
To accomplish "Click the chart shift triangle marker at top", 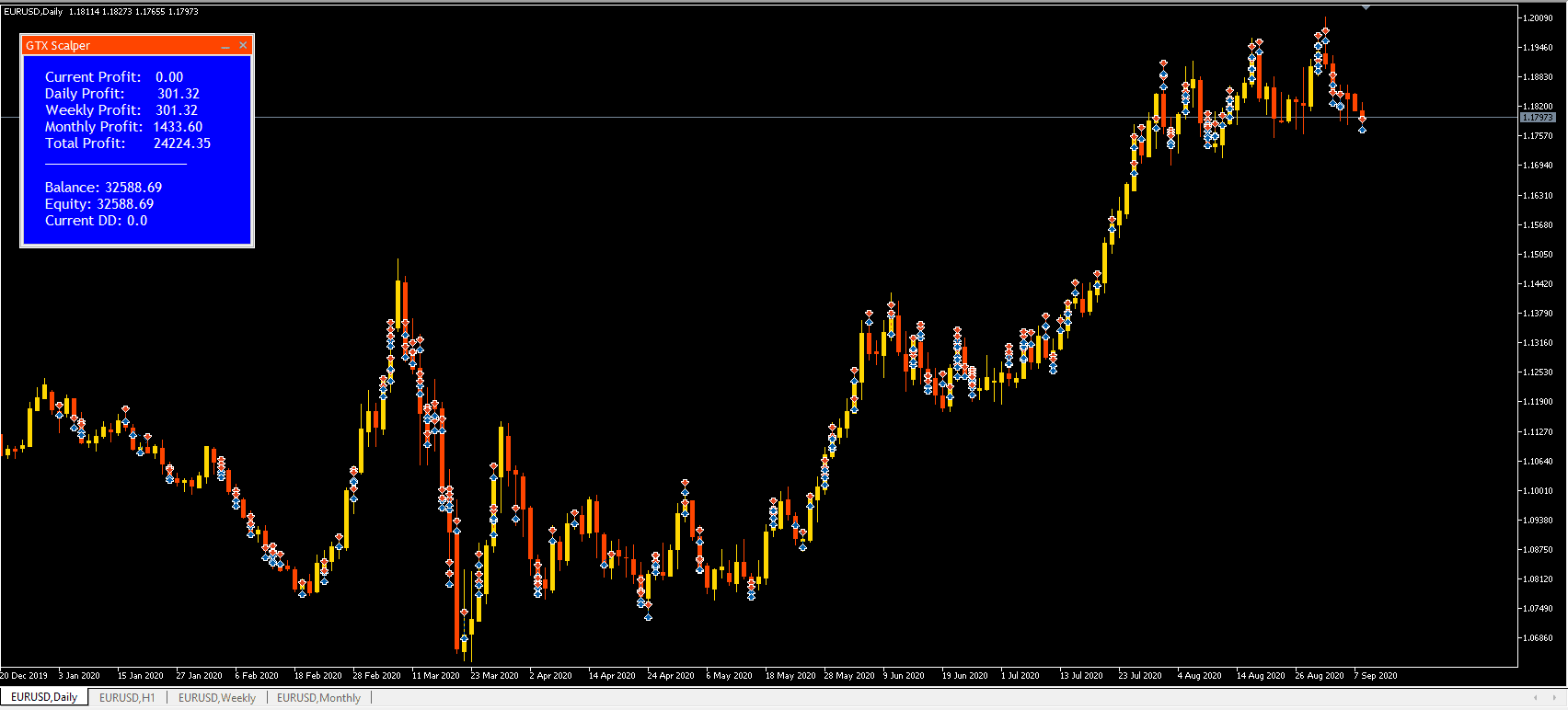I will [1366, 7].
